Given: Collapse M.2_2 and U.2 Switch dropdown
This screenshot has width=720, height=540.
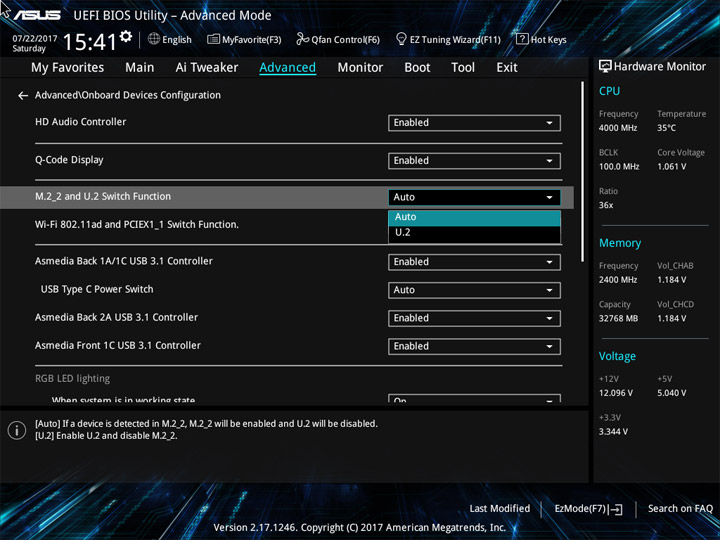Looking at the screenshot, I should tap(474, 197).
